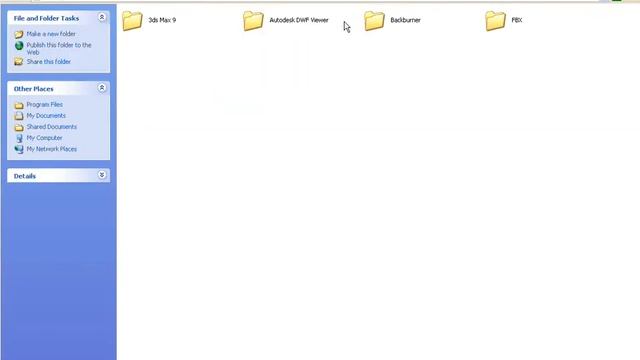Select the 'Backburner' folder name text

coord(405,20)
